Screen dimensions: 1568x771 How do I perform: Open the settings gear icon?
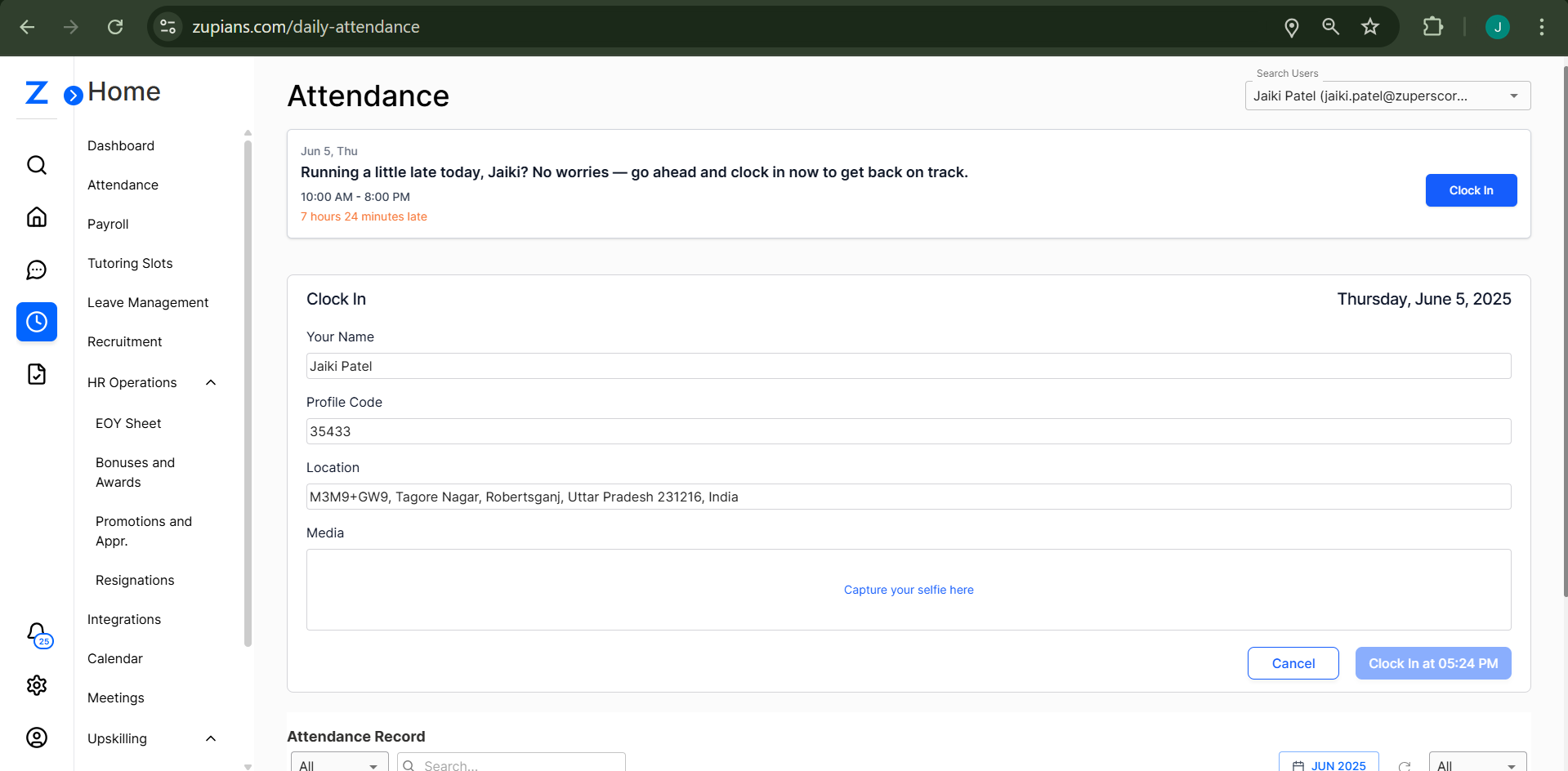point(37,685)
